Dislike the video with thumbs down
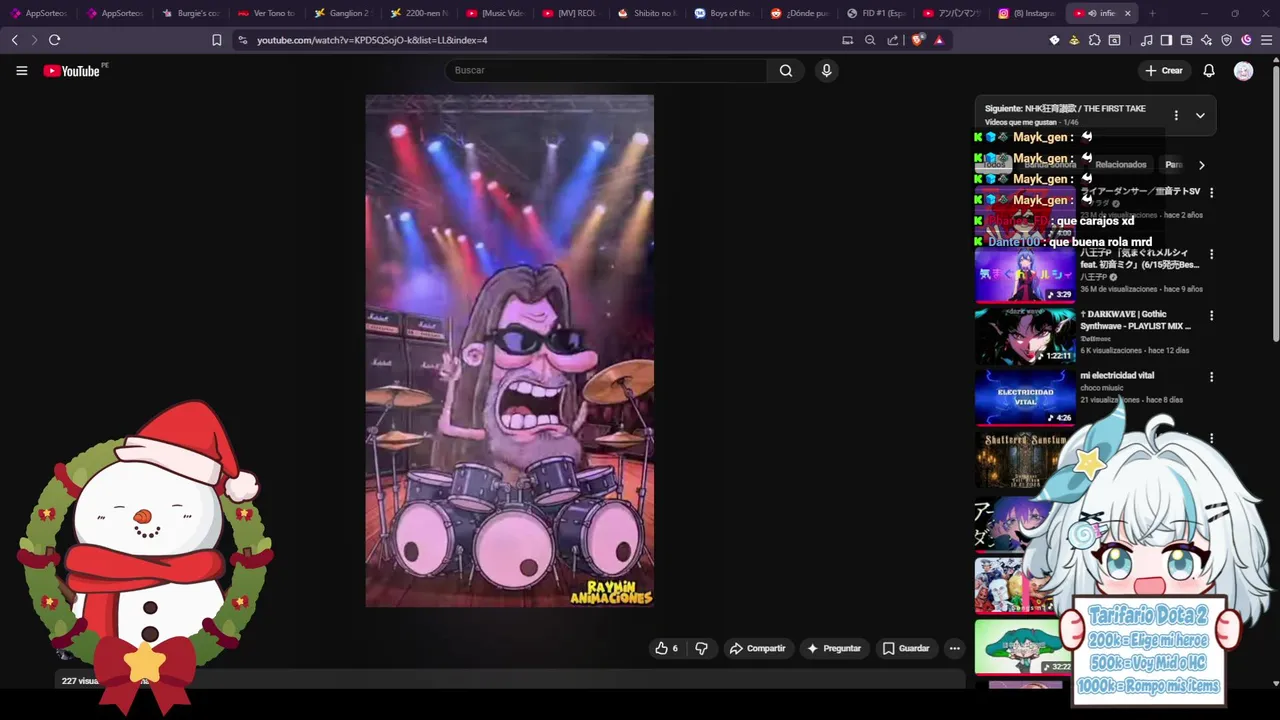 point(701,648)
